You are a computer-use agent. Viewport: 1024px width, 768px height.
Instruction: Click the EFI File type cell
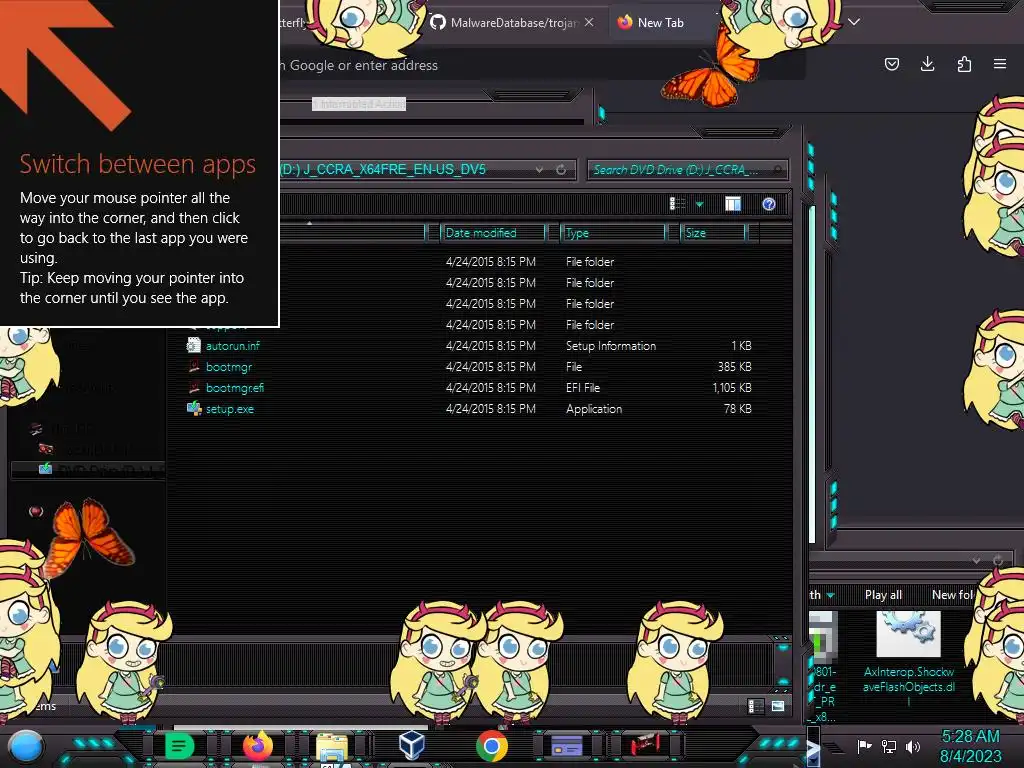pos(583,387)
